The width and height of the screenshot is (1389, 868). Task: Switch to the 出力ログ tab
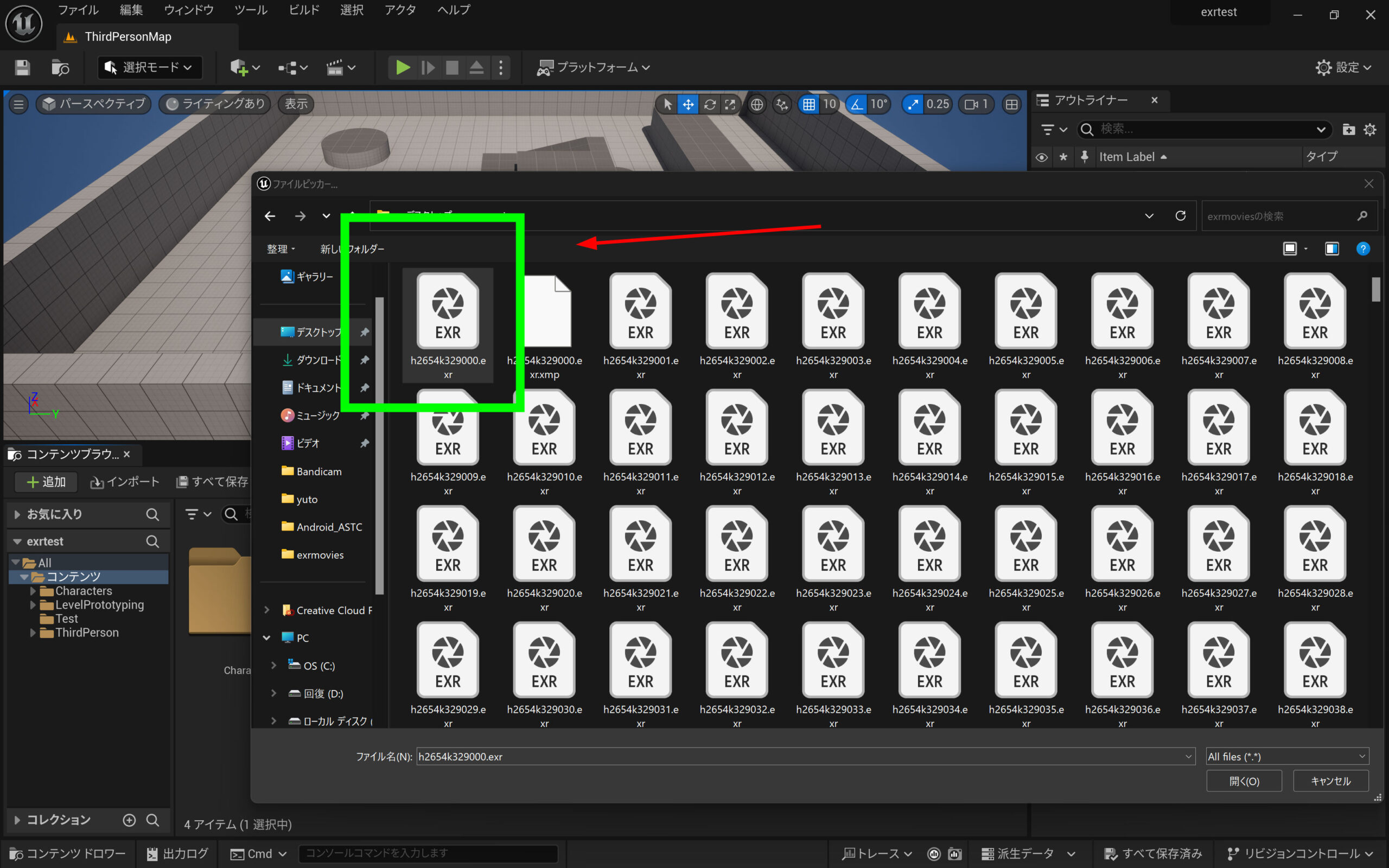click(x=177, y=854)
